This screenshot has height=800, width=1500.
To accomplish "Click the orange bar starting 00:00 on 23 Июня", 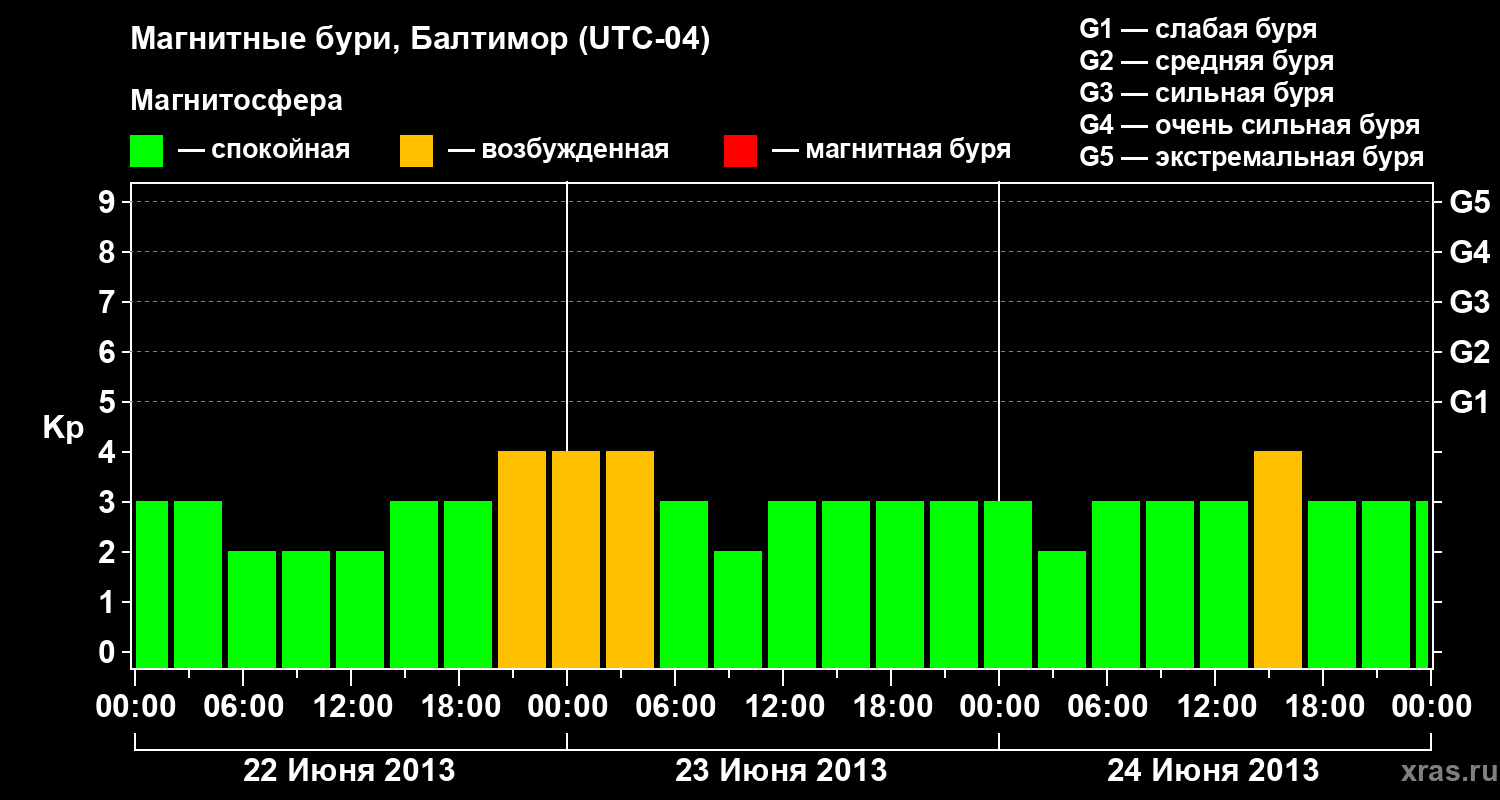I will pos(576,560).
